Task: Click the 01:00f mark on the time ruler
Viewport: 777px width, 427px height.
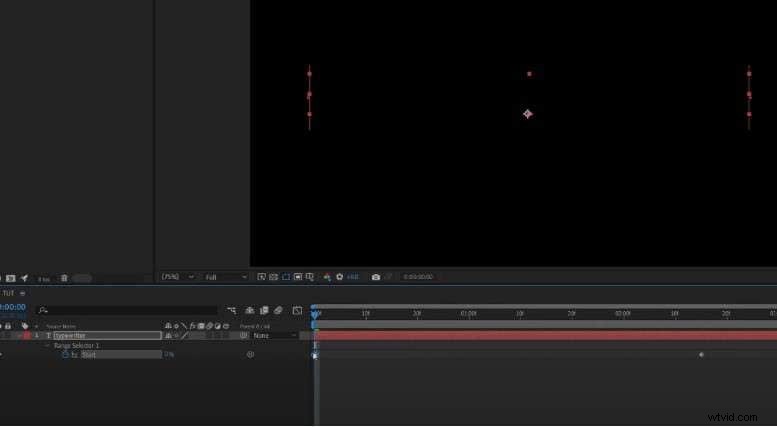Action: (468, 314)
